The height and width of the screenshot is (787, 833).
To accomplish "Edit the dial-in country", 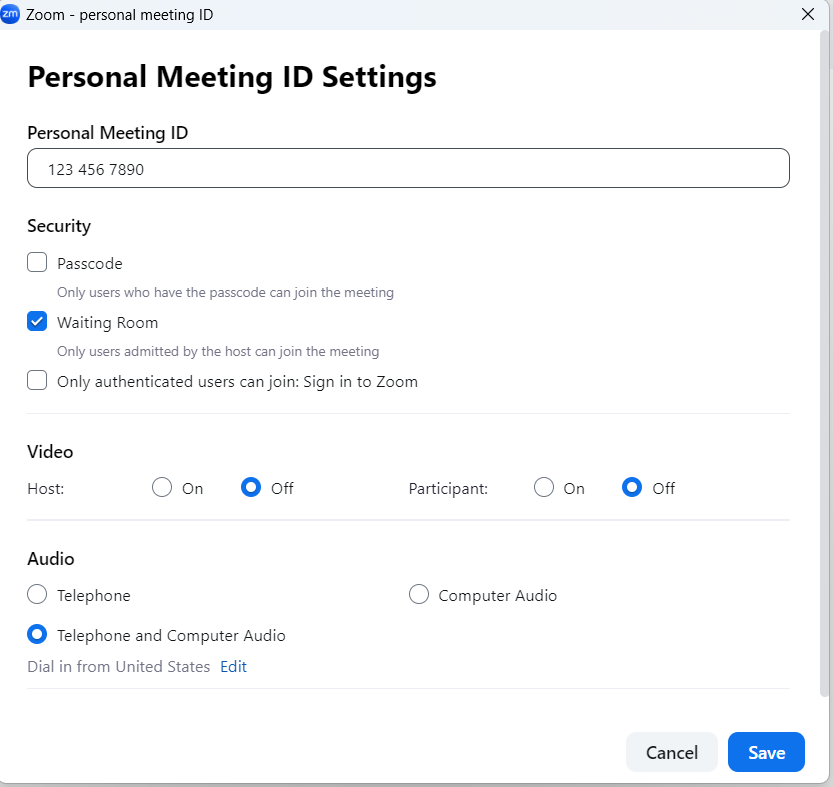I will tap(233, 666).
